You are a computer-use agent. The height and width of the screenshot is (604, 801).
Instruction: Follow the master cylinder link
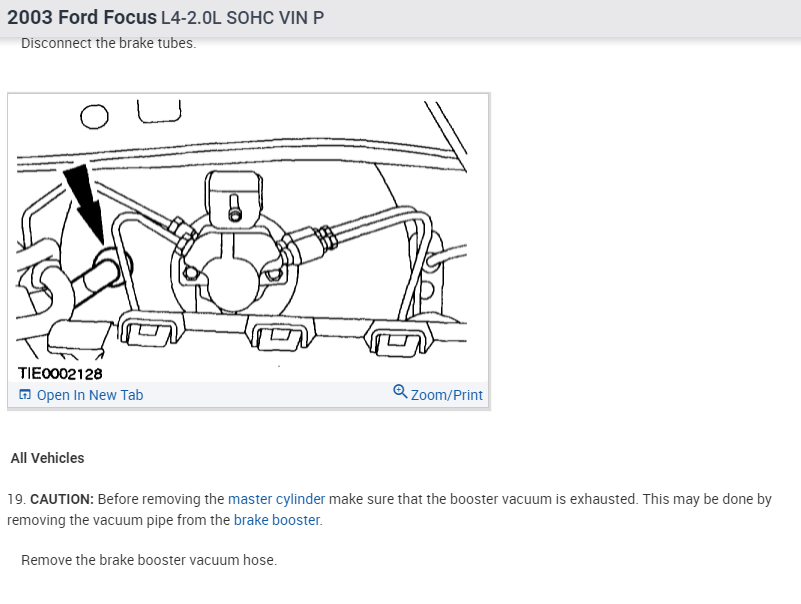[x=276, y=499]
